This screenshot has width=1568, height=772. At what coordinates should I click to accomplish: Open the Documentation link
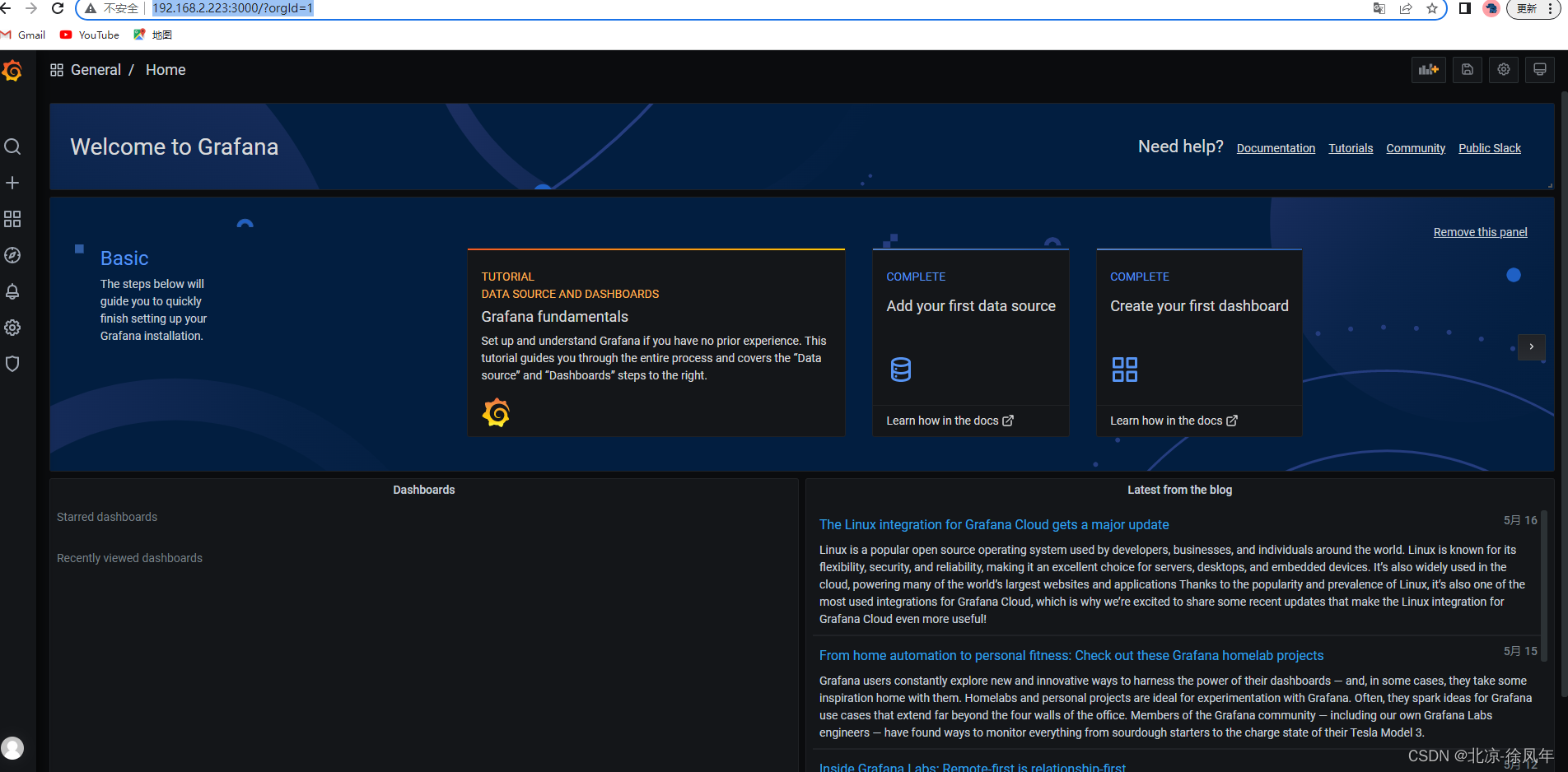(1276, 148)
